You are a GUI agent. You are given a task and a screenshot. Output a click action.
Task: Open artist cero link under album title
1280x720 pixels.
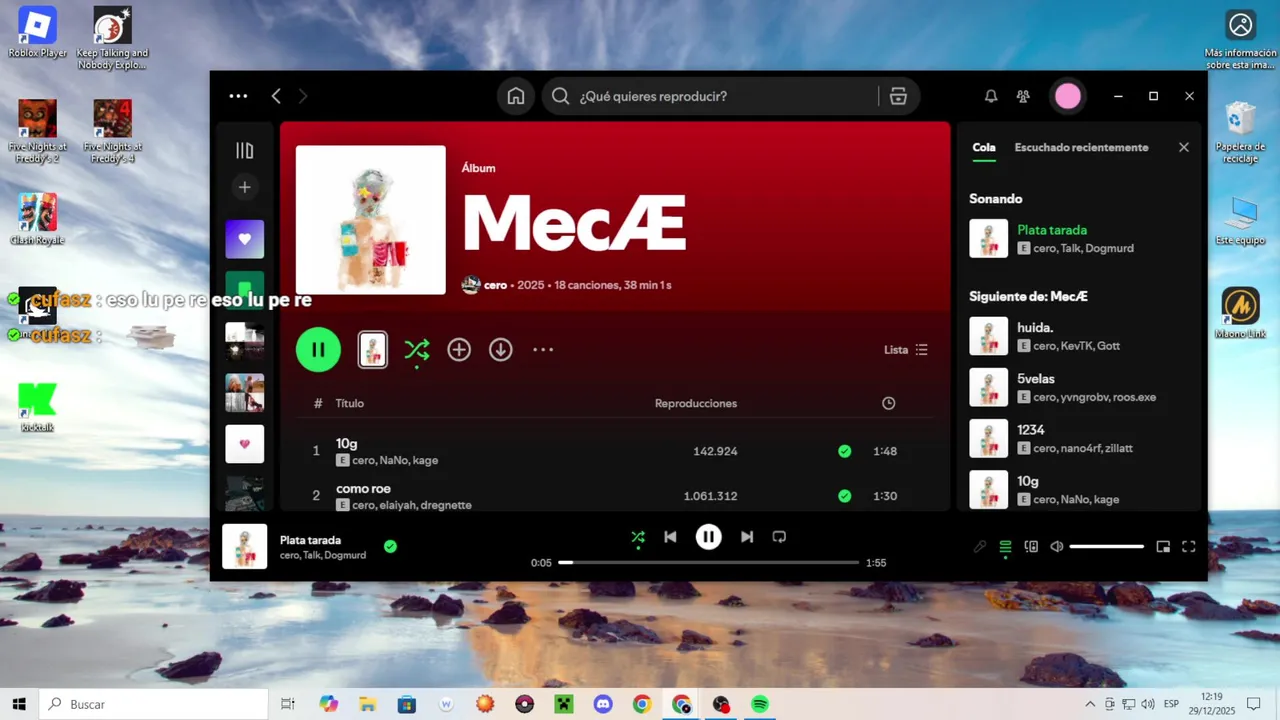click(495, 285)
